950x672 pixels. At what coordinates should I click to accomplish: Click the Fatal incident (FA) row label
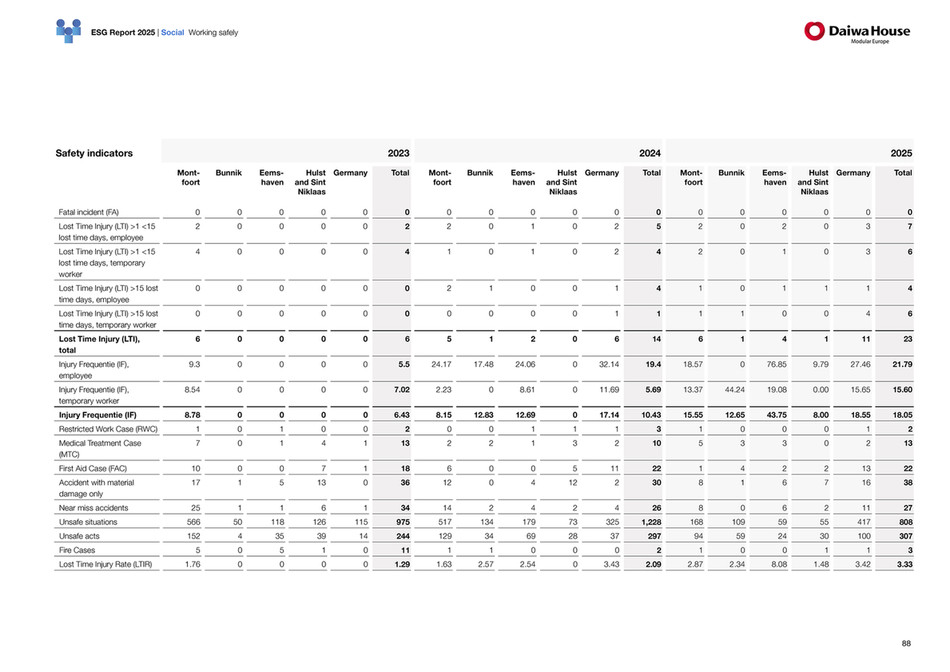tap(88, 212)
